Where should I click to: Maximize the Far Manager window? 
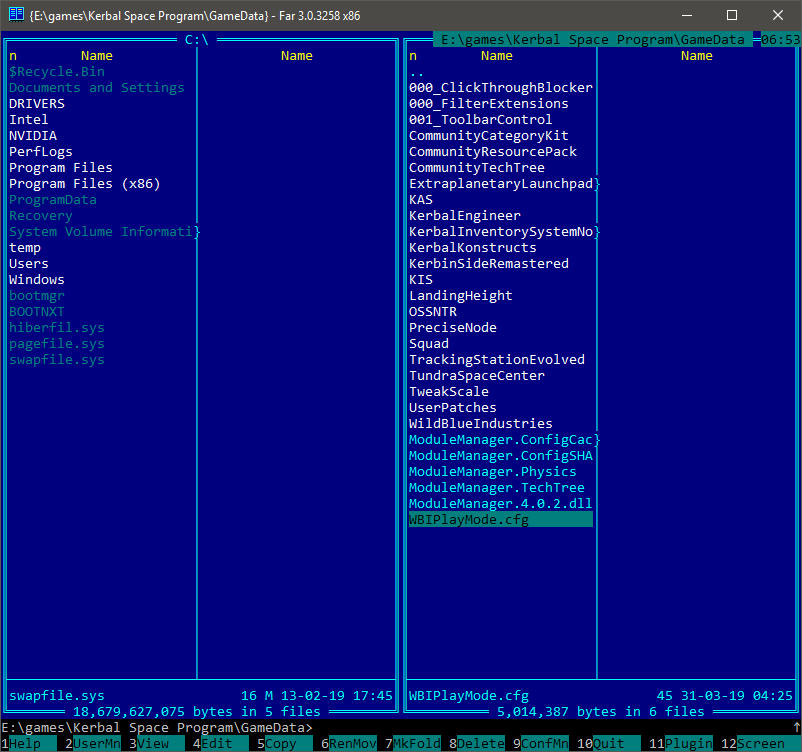click(732, 15)
